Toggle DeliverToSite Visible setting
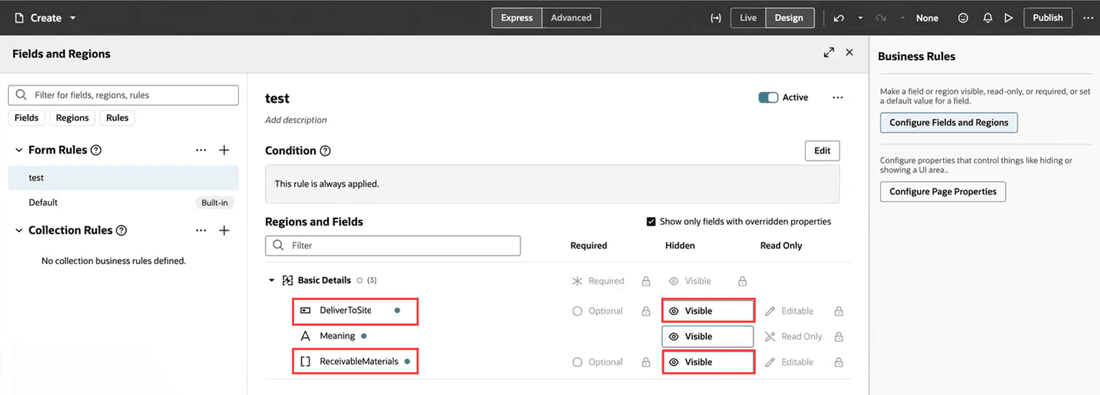 [708, 311]
